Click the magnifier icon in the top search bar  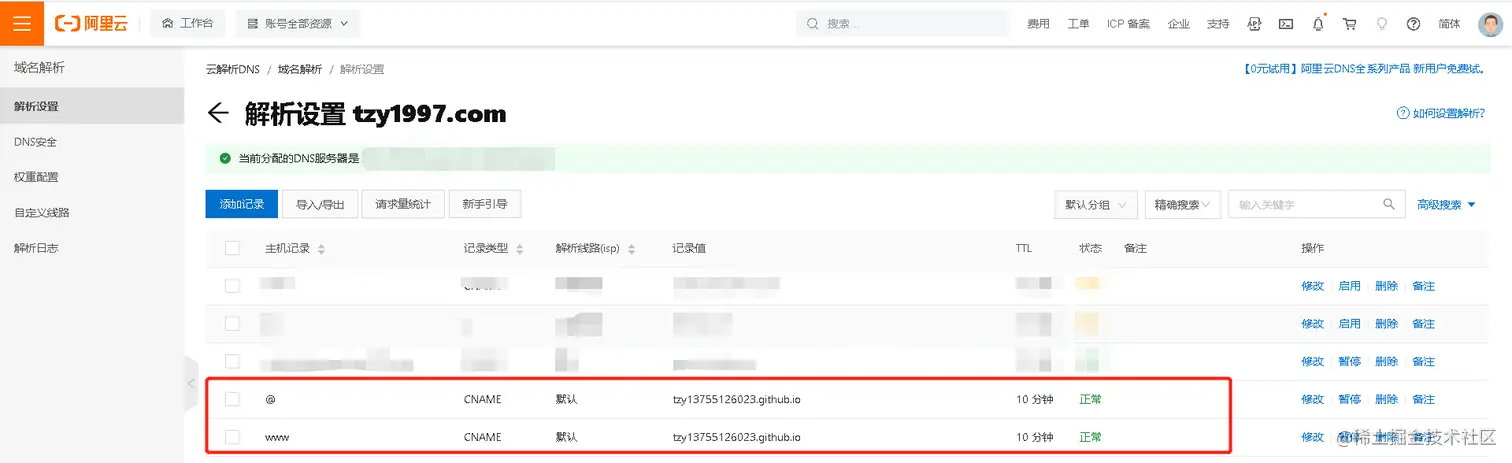click(813, 23)
